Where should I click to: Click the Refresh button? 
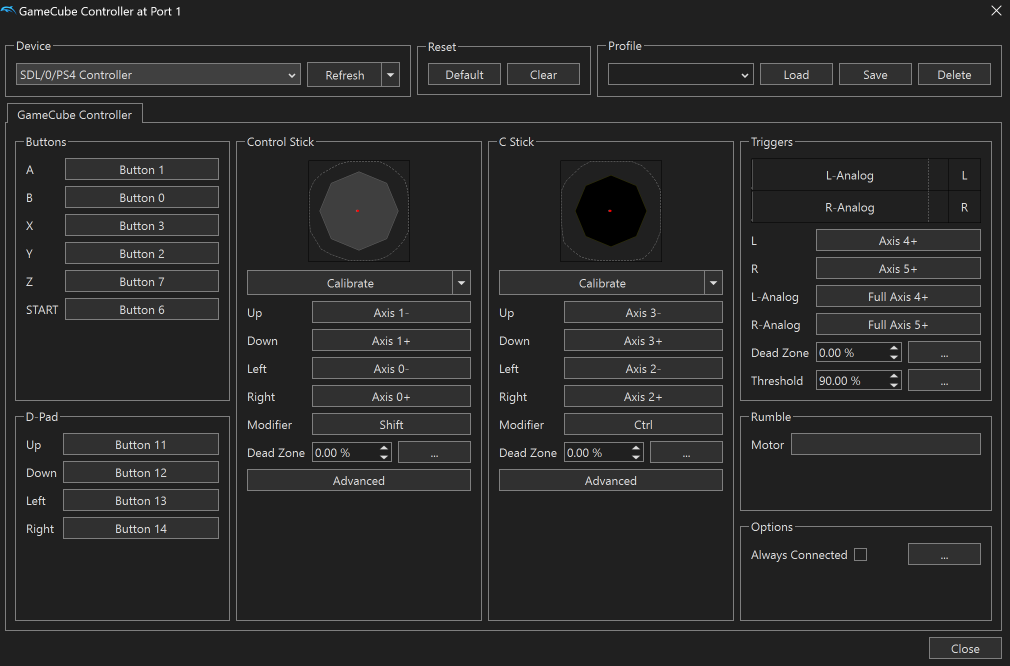click(345, 75)
